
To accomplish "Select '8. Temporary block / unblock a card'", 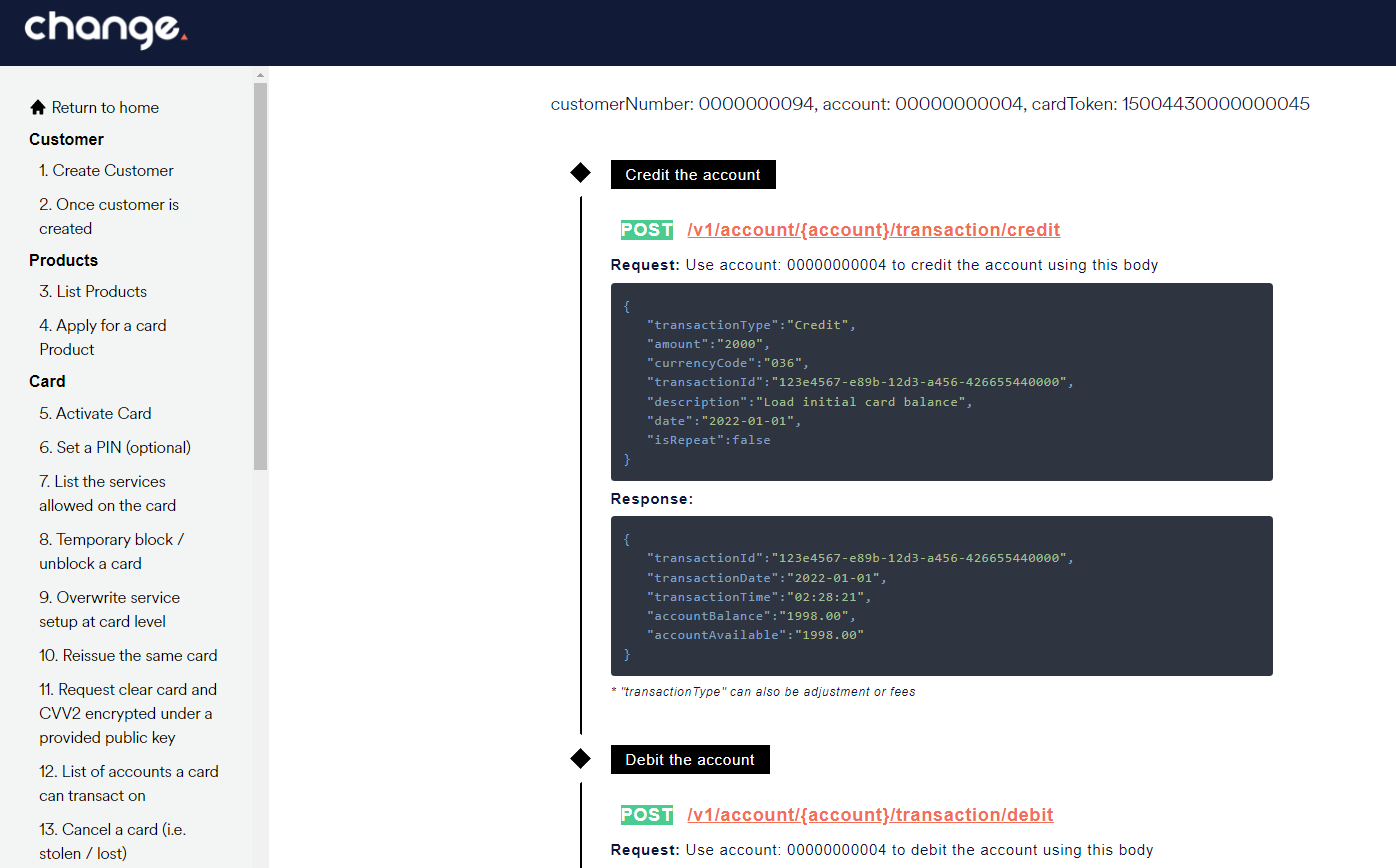I will (111, 551).
